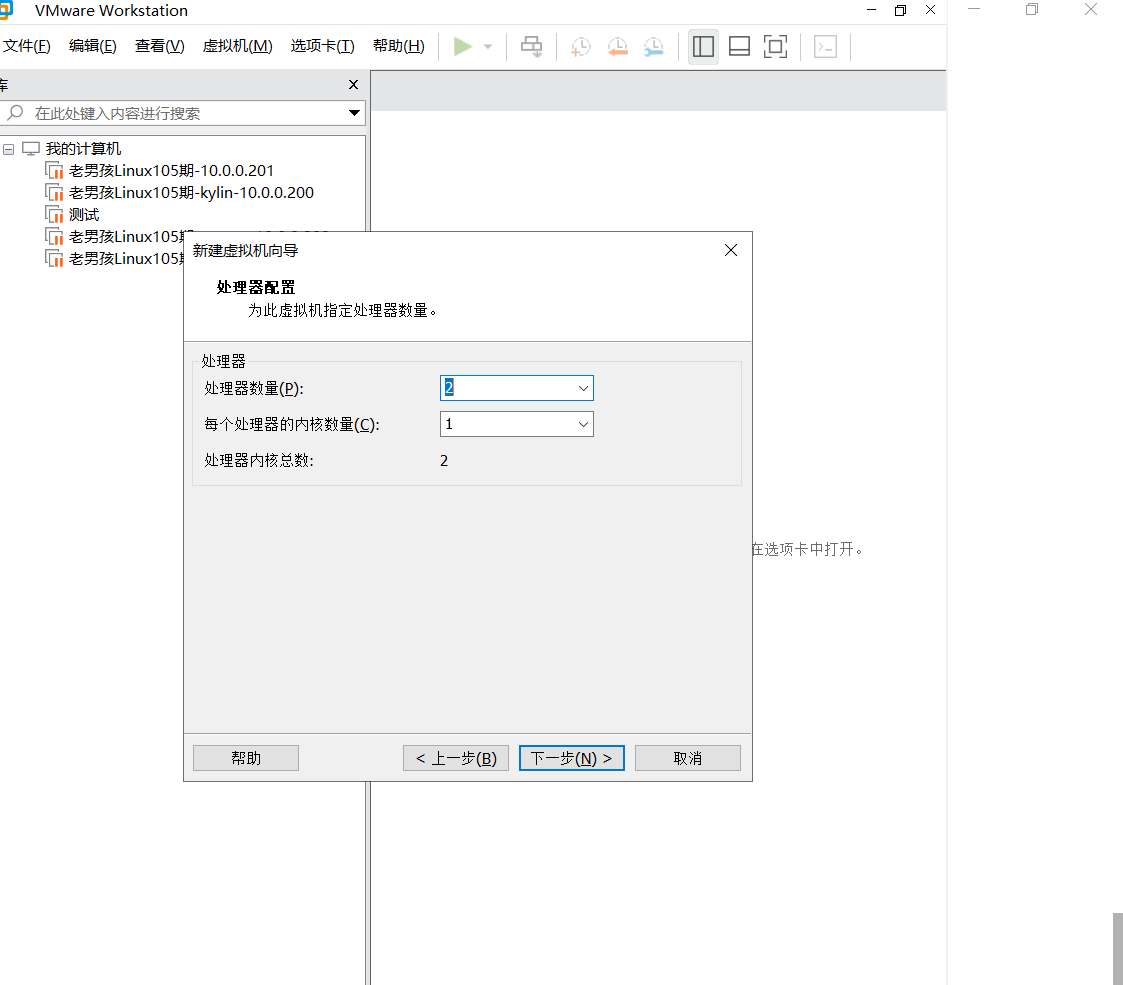Select 我的计算机 in the library tree
This screenshot has width=1123, height=985.
[x=83, y=149]
